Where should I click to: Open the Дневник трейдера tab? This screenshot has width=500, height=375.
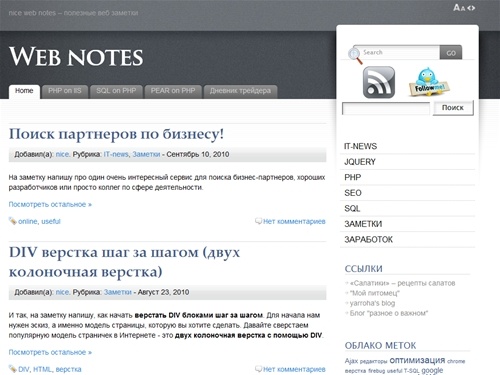(x=240, y=91)
